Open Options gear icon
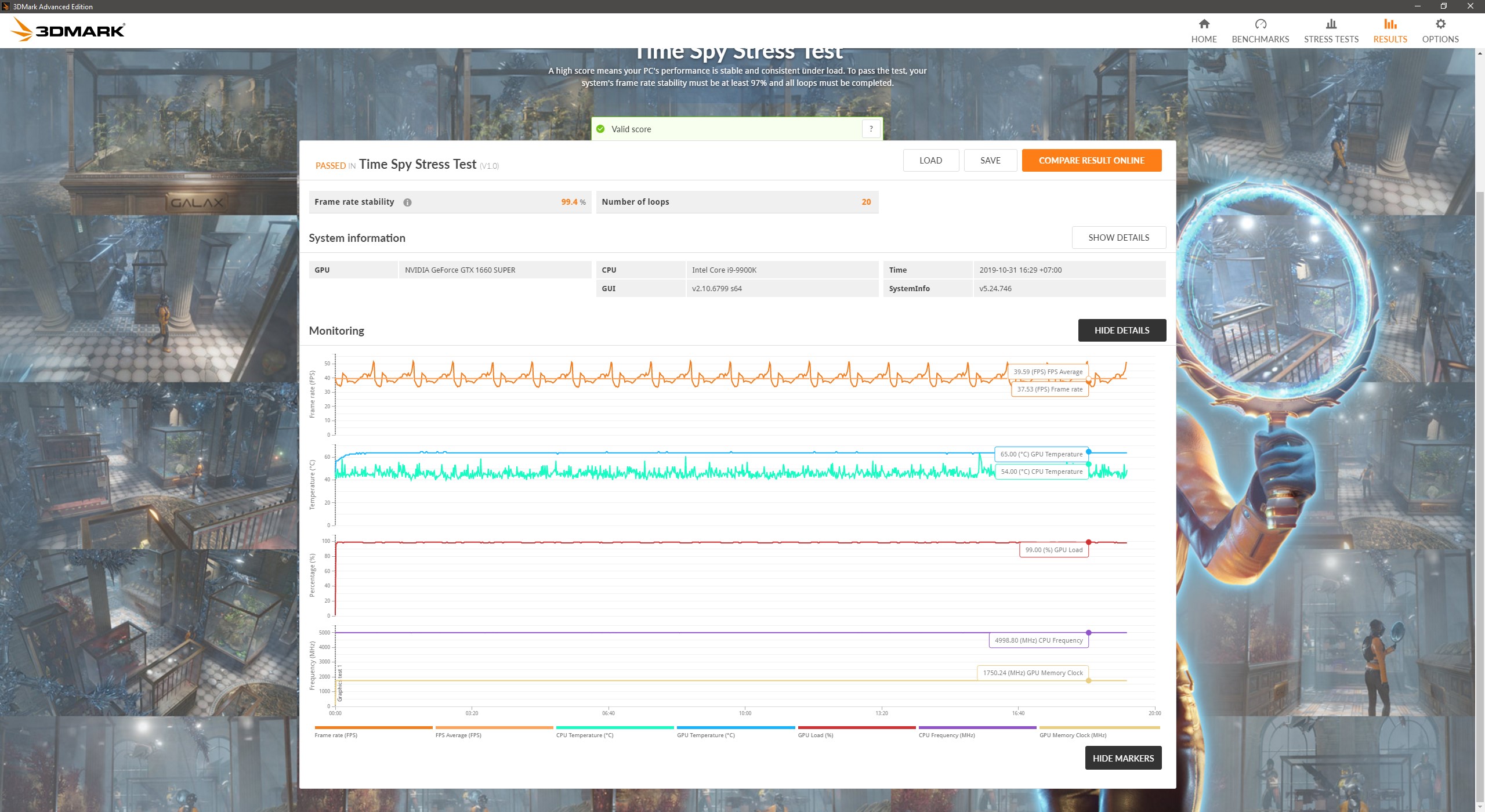The height and width of the screenshot is (812, 1485). (x=1440, y=24)
